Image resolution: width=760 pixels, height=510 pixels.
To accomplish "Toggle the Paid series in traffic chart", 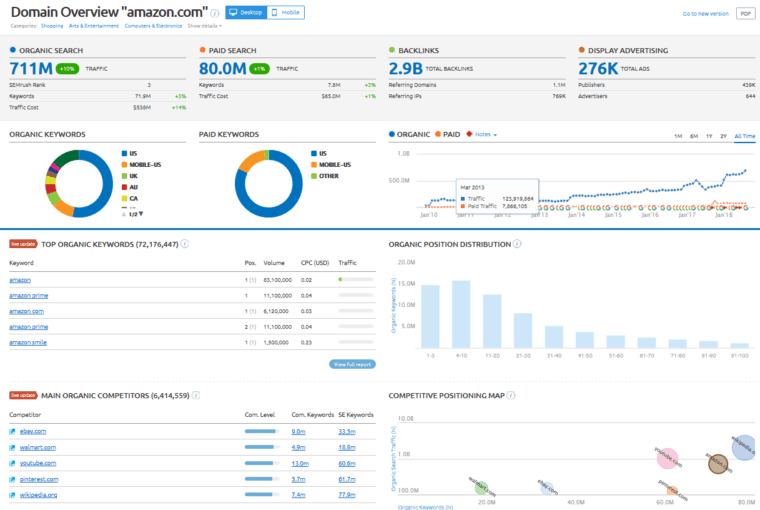I will pyautogui.click(x=448, y=134).
